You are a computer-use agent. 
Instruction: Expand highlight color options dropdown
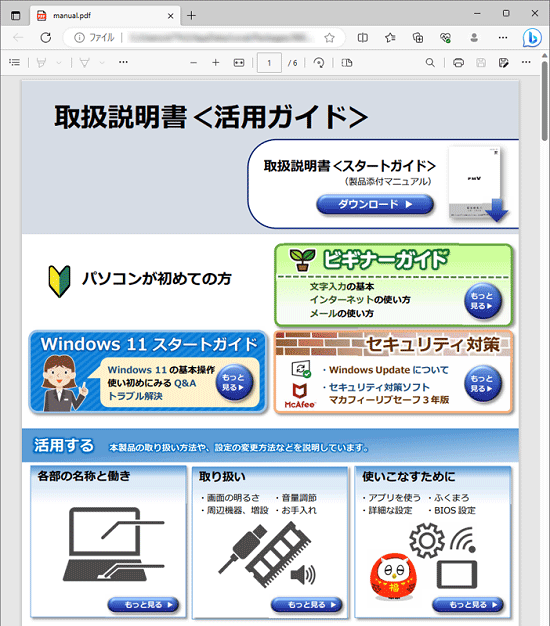coord(59,63)
